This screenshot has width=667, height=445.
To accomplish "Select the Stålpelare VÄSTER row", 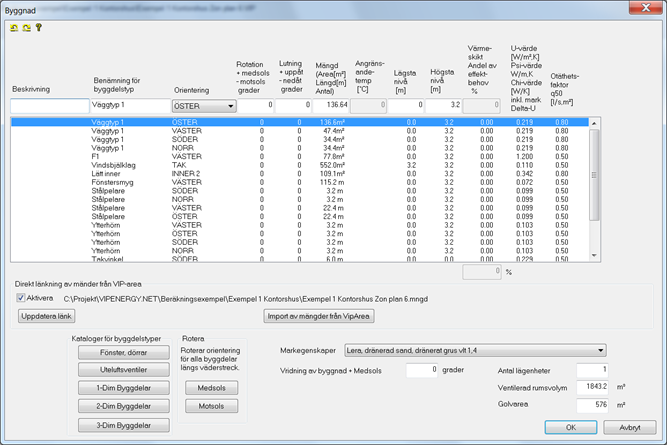I will coord(300,208).
